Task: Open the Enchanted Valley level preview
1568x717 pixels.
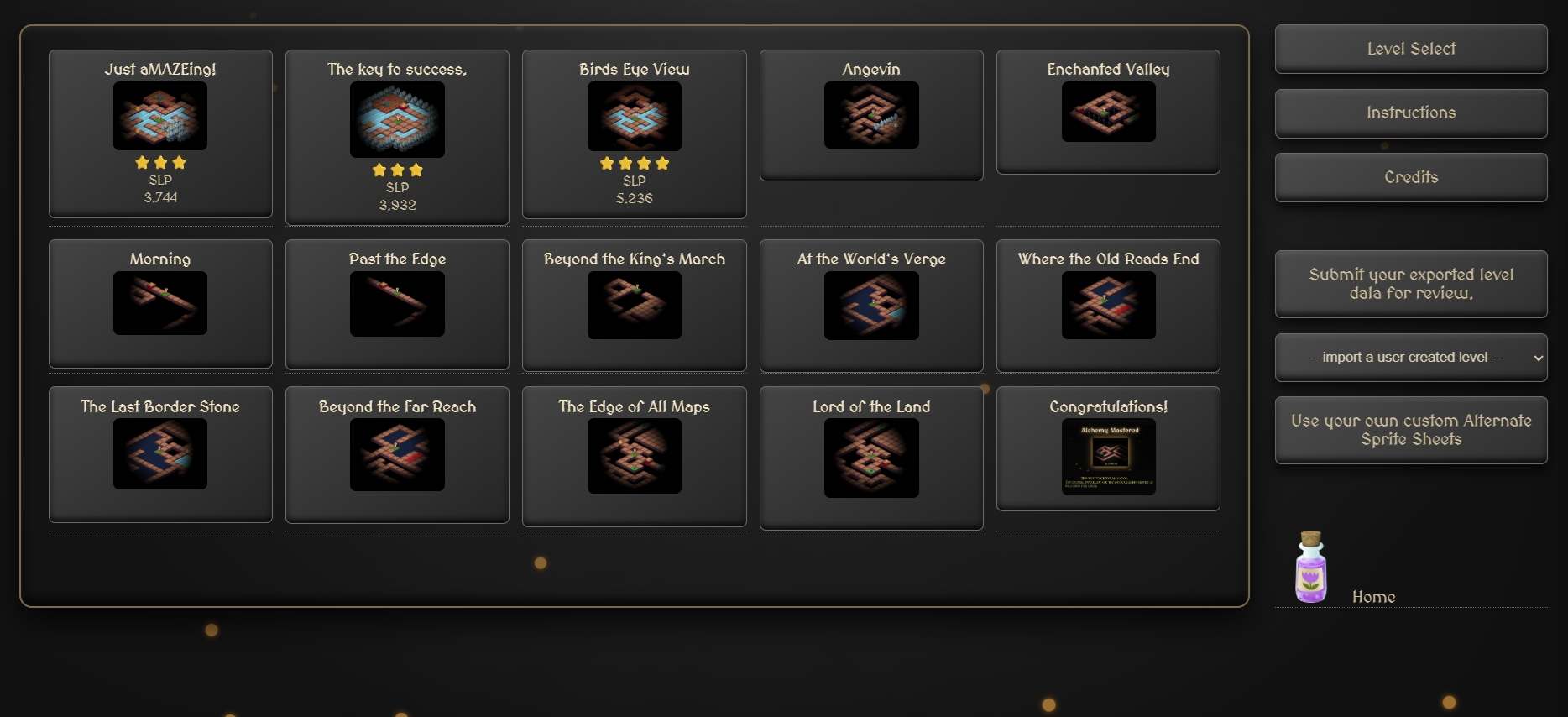Action: (x=1108, y=112)
